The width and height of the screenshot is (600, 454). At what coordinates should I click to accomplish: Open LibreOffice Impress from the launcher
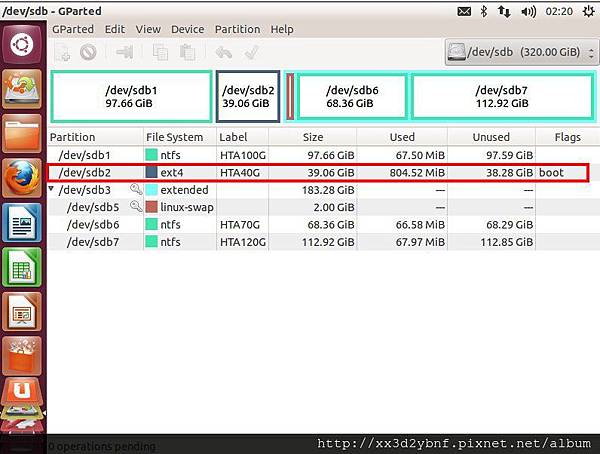22,312
